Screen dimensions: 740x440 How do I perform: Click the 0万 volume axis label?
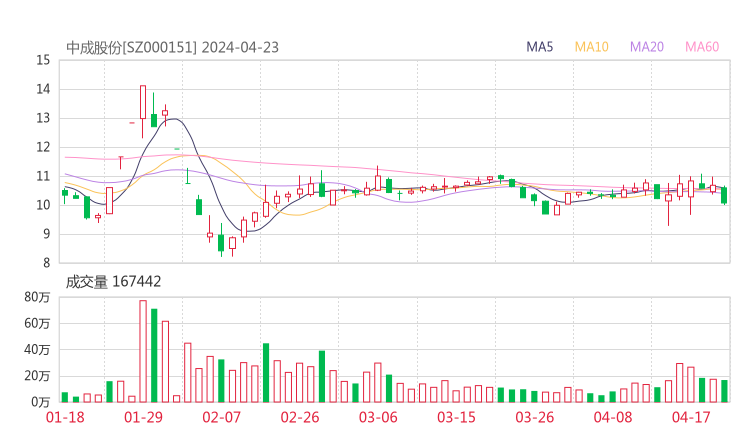coord(40,402)
